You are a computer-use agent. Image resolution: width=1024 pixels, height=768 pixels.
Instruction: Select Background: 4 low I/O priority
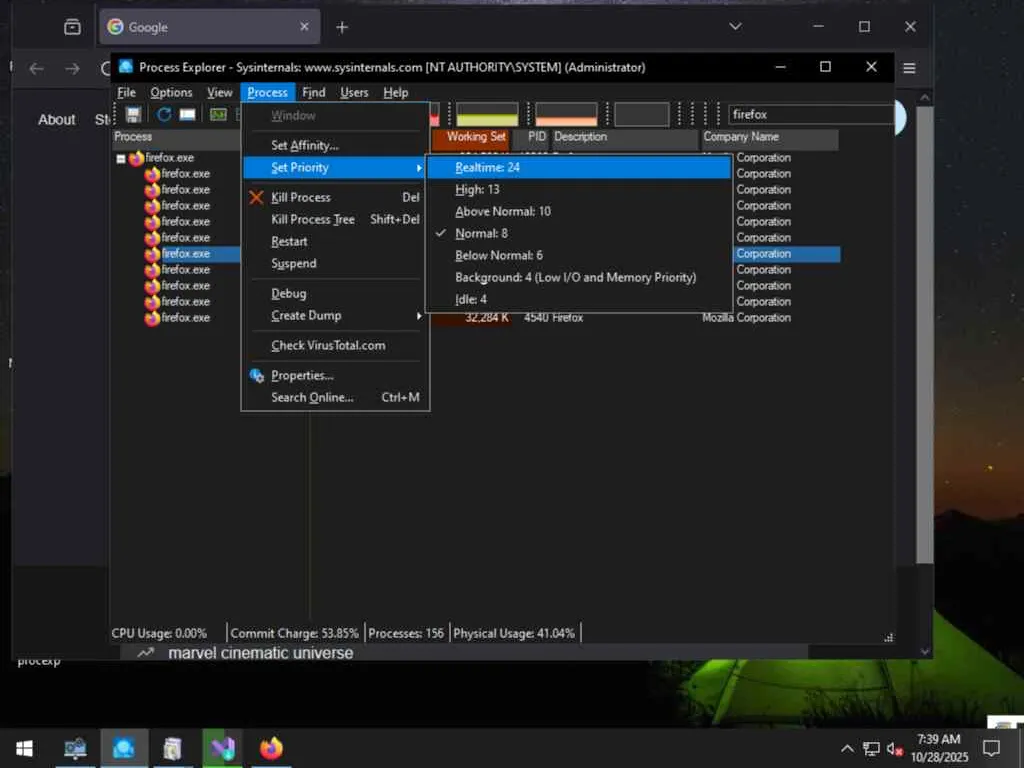pos(579,278)
